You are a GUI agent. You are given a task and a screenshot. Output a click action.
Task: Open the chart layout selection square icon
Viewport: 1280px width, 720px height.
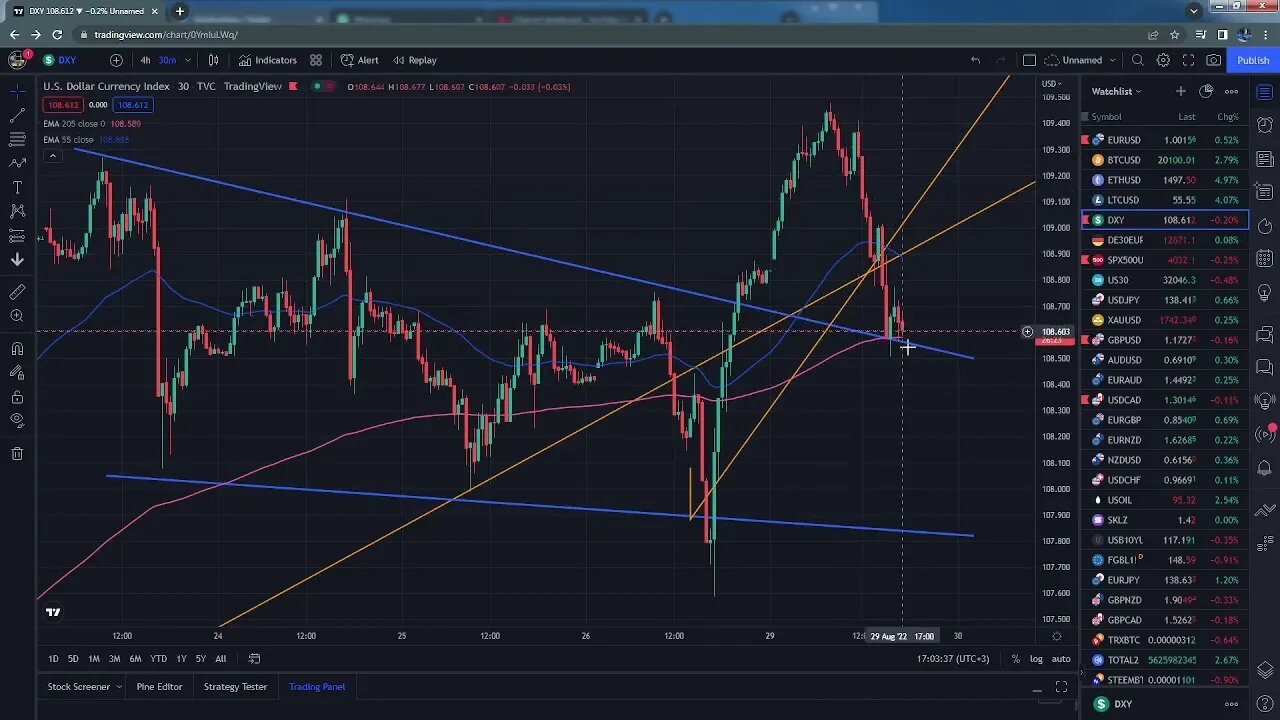(x=1029, y=60)
